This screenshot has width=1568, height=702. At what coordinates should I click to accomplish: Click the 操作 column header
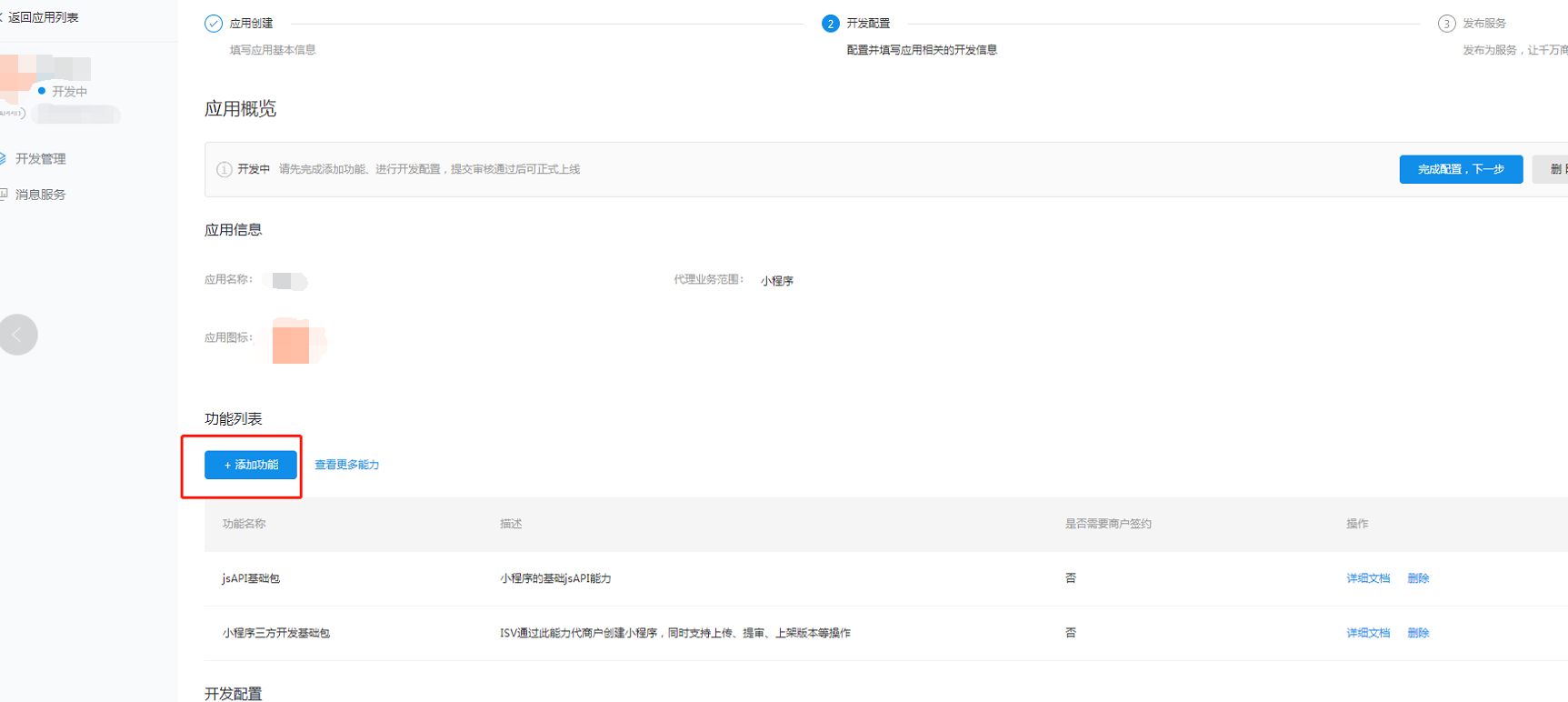pyautogui.click(x=1357, y=524)
